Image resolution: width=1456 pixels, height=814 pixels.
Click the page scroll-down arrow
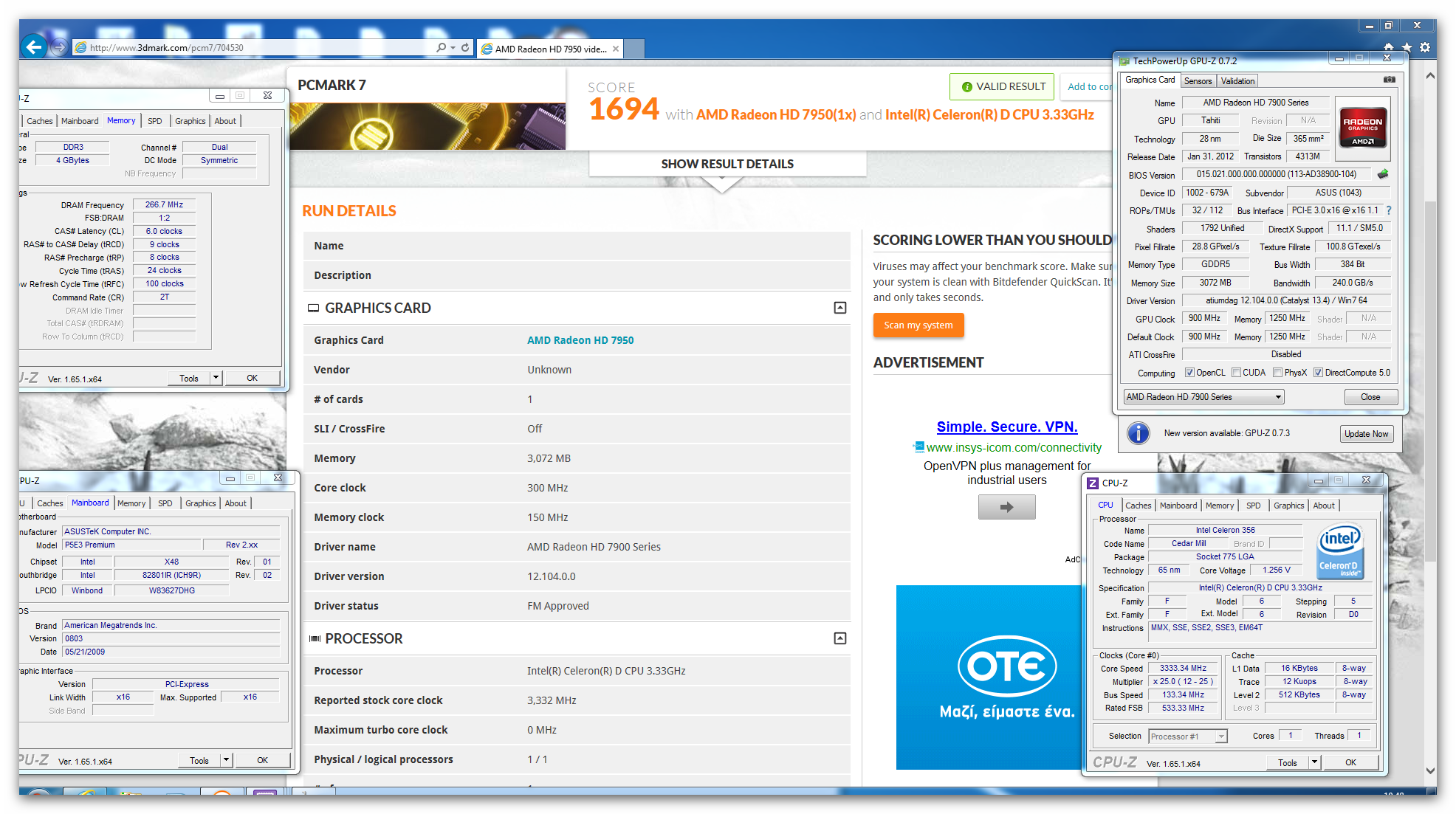1431,770
